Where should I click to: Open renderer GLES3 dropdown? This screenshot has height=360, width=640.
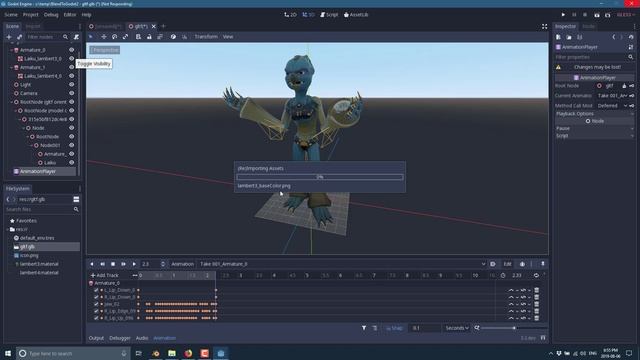[x=625, y=15]
